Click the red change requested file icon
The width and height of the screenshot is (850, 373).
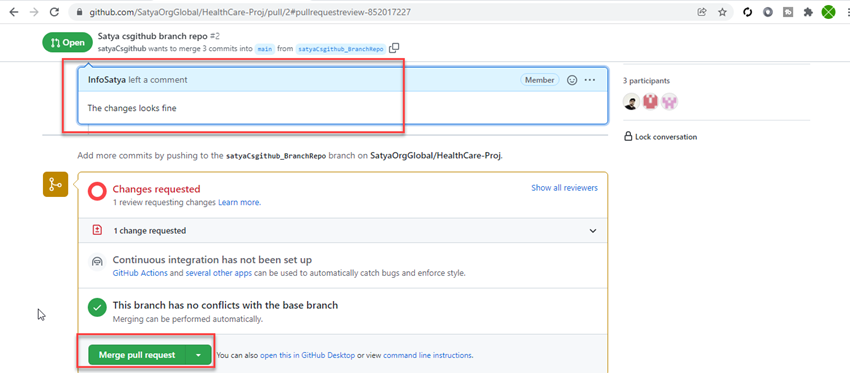pos(97,230)
